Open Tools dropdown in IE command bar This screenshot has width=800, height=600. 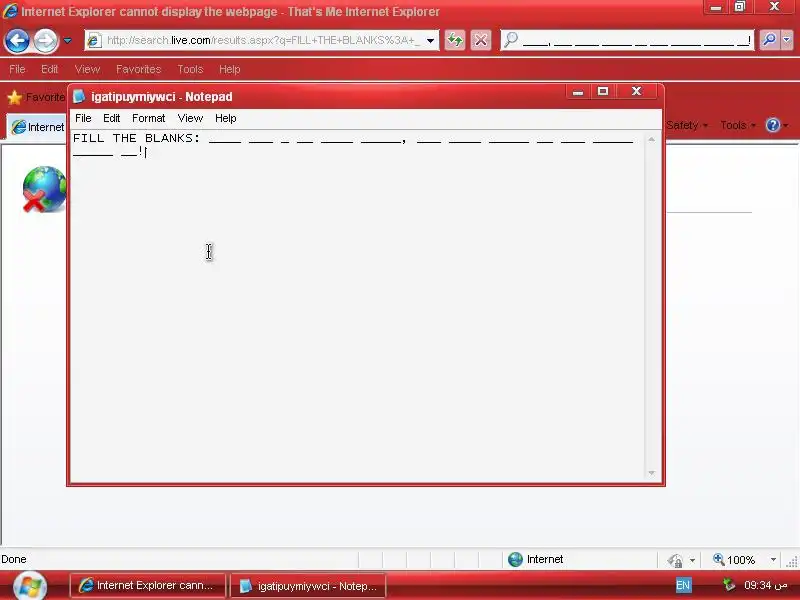tap(738, 125)
